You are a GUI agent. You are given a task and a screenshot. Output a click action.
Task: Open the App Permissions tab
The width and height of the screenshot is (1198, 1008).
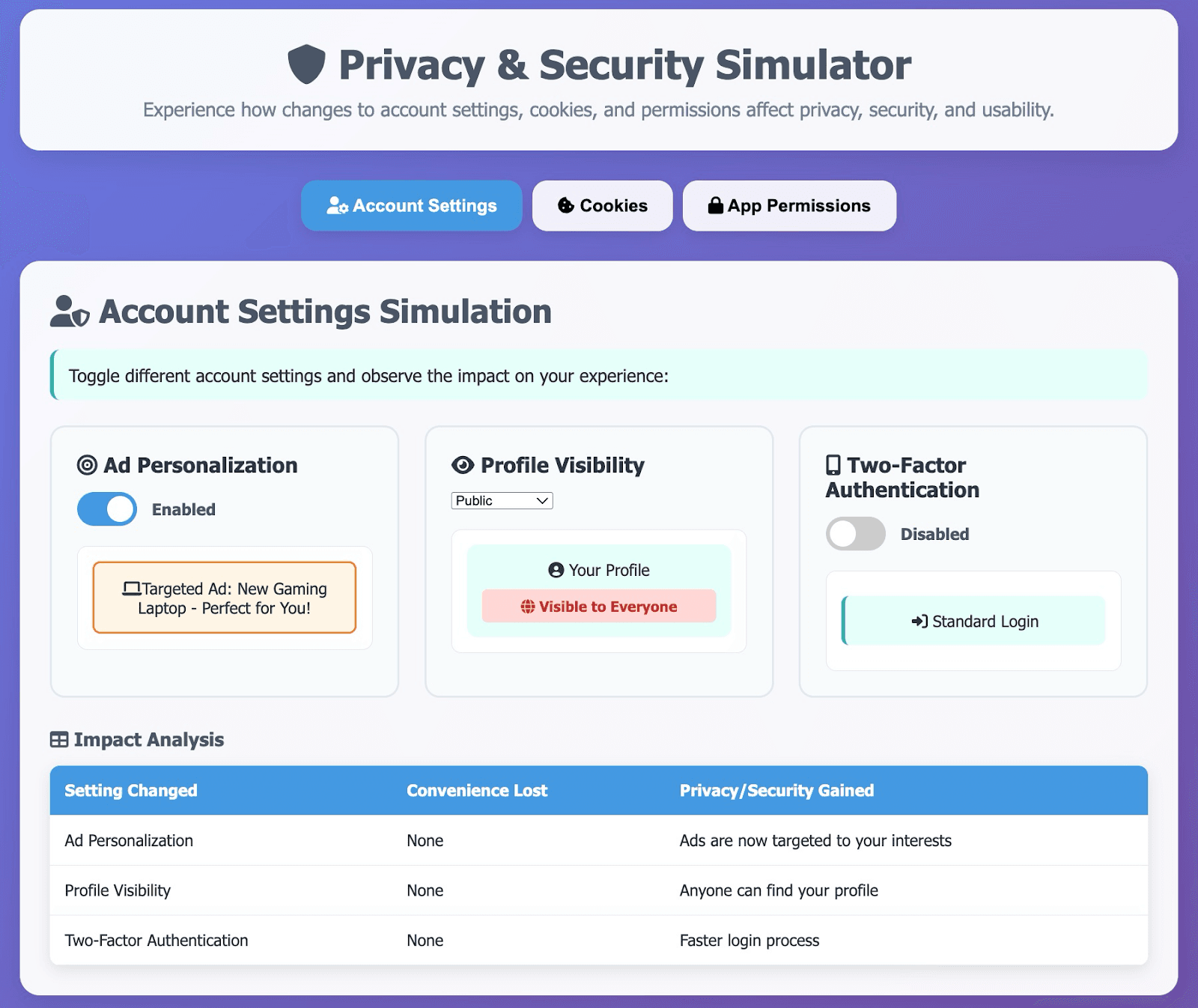tap(789, 206)
